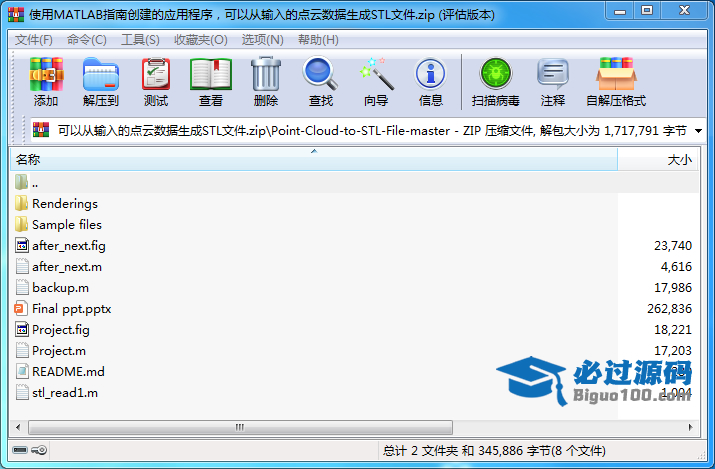The width and height of the screenshot is (715, 469).
Task: Sort by 名称 column header
Action: point(314,160)
